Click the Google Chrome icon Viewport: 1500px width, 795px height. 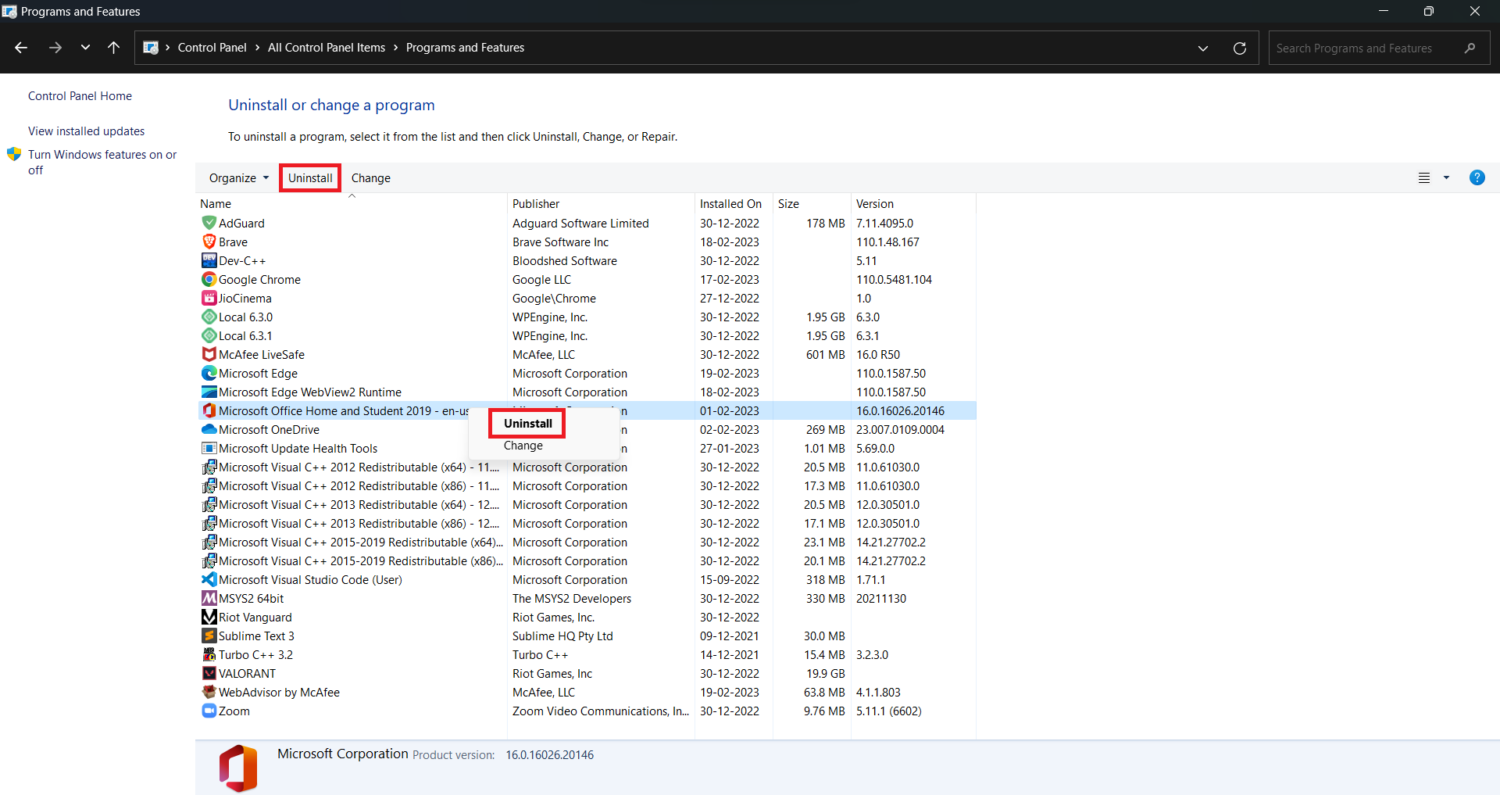(209, 280)
